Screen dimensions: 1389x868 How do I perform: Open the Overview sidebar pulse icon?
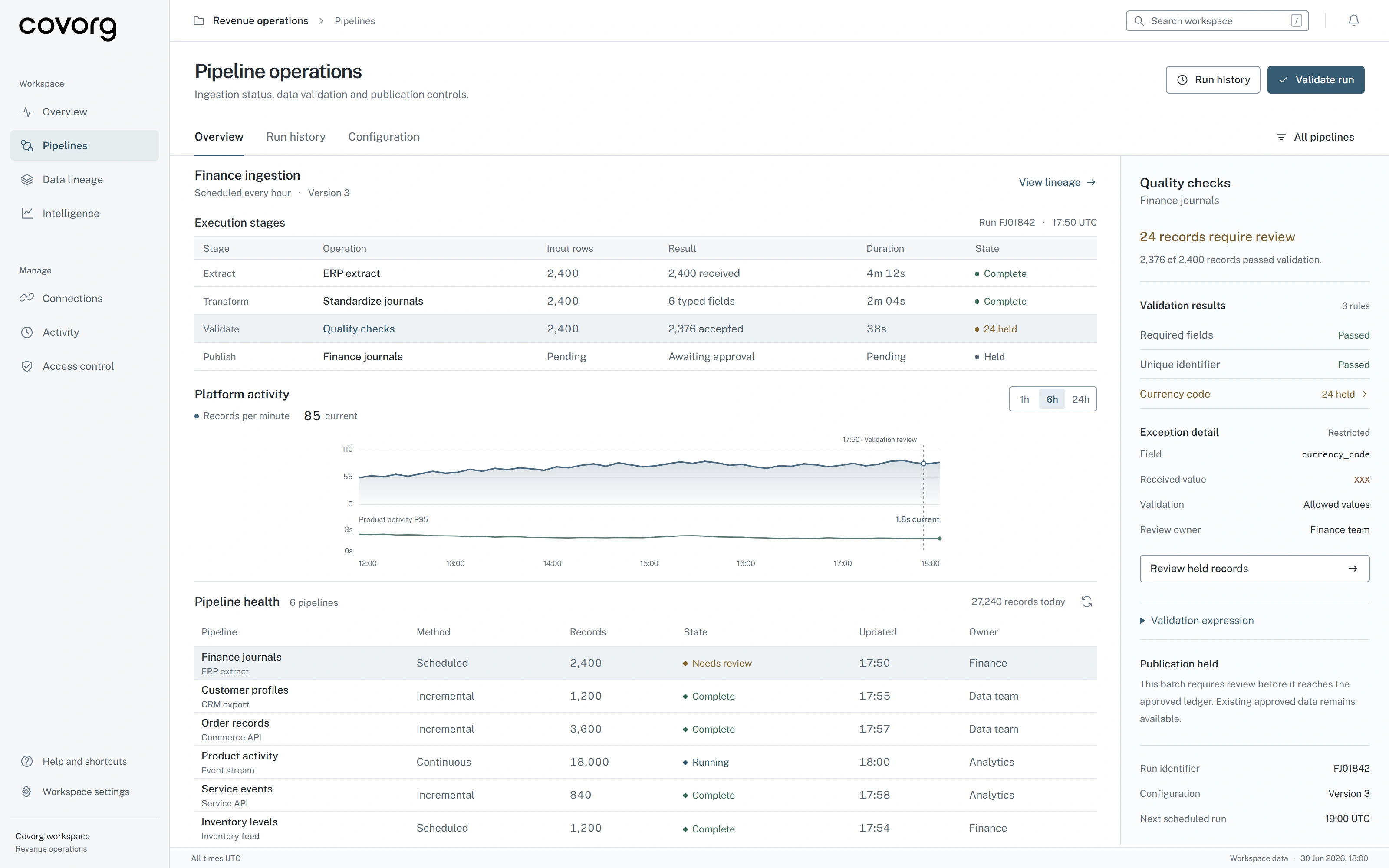27,112
